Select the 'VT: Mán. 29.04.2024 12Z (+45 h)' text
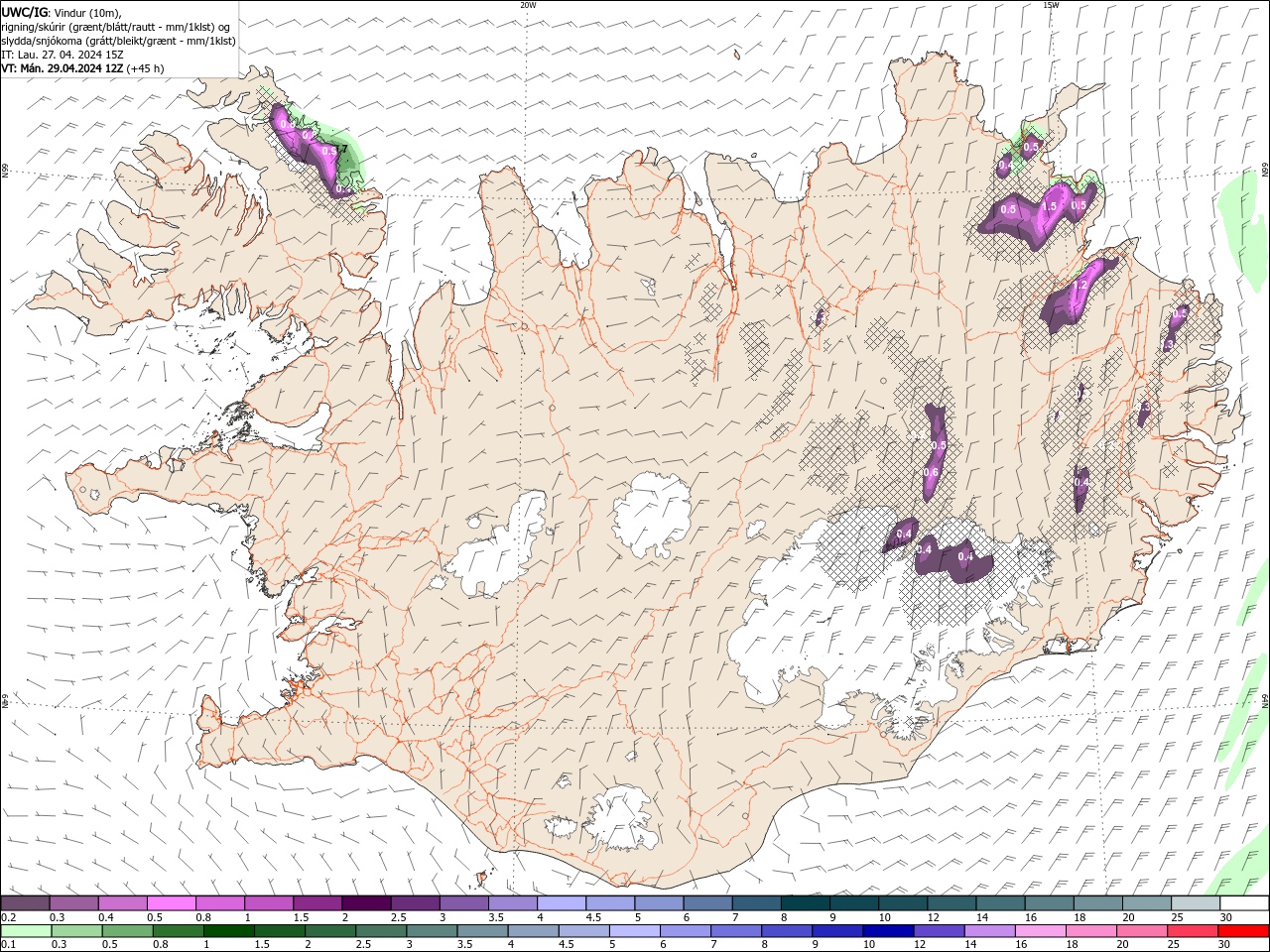The image size is (1270, 952). click(82, 68)
